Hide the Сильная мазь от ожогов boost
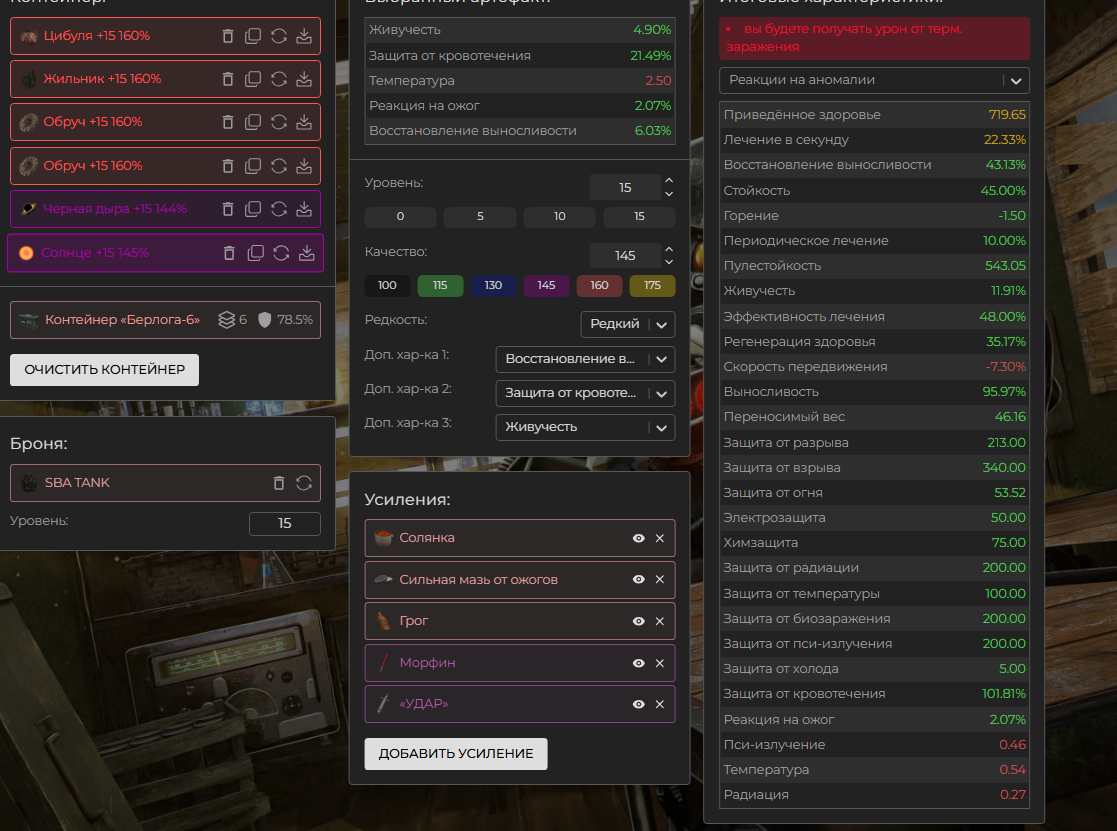 pos(638,580)
